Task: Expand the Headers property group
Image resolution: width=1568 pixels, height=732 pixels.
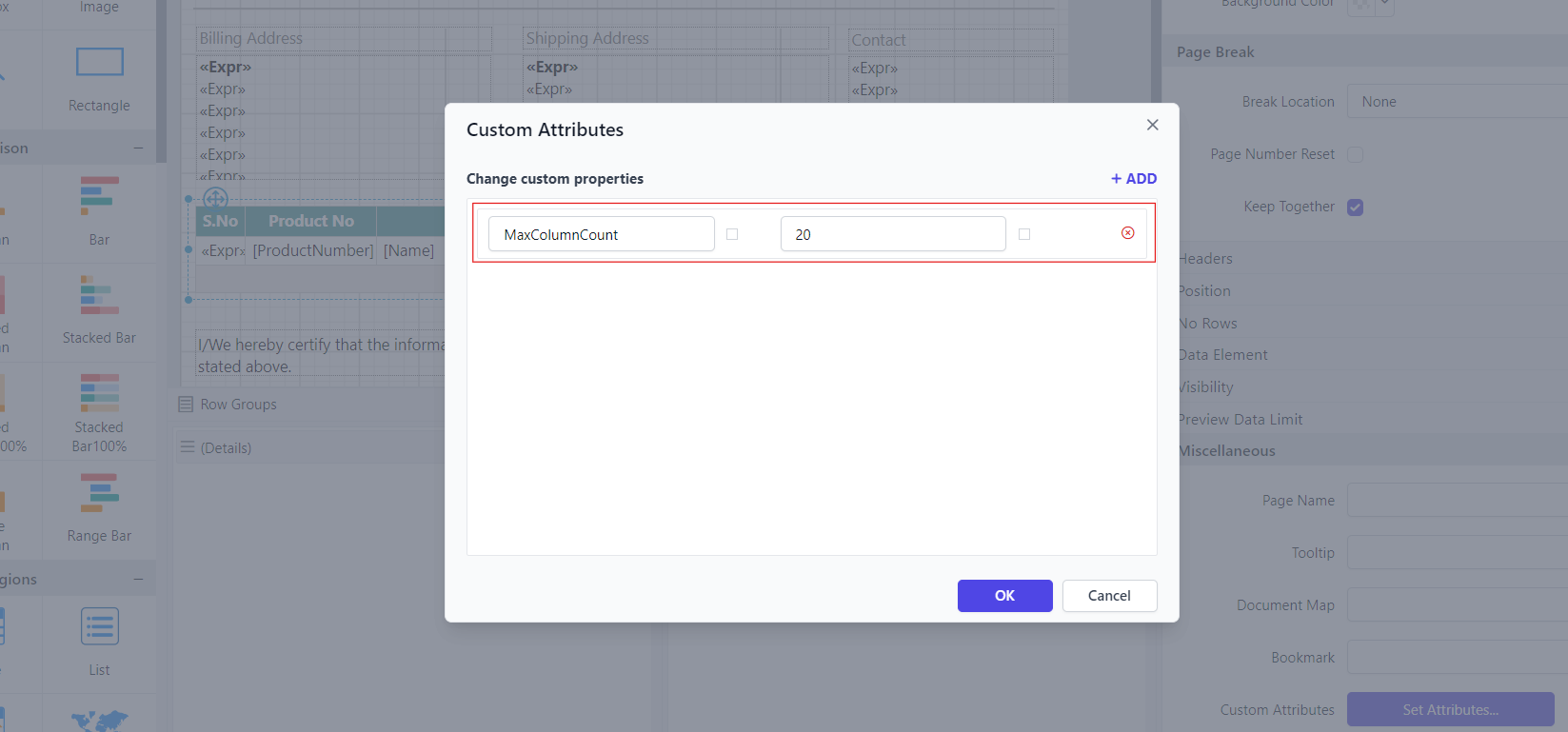Action: 1205,259
